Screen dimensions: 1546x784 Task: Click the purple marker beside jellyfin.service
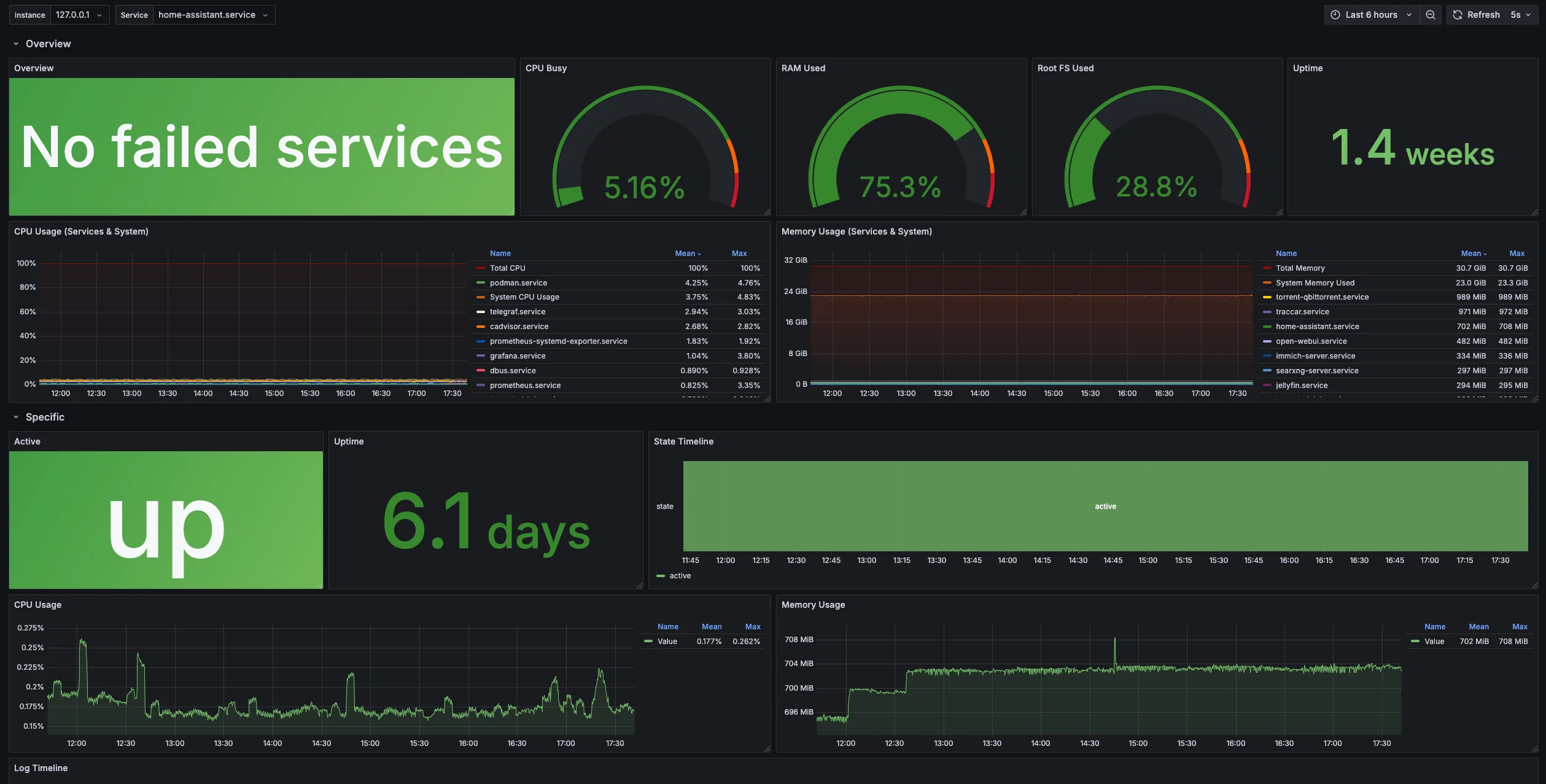pos(1266,385)
